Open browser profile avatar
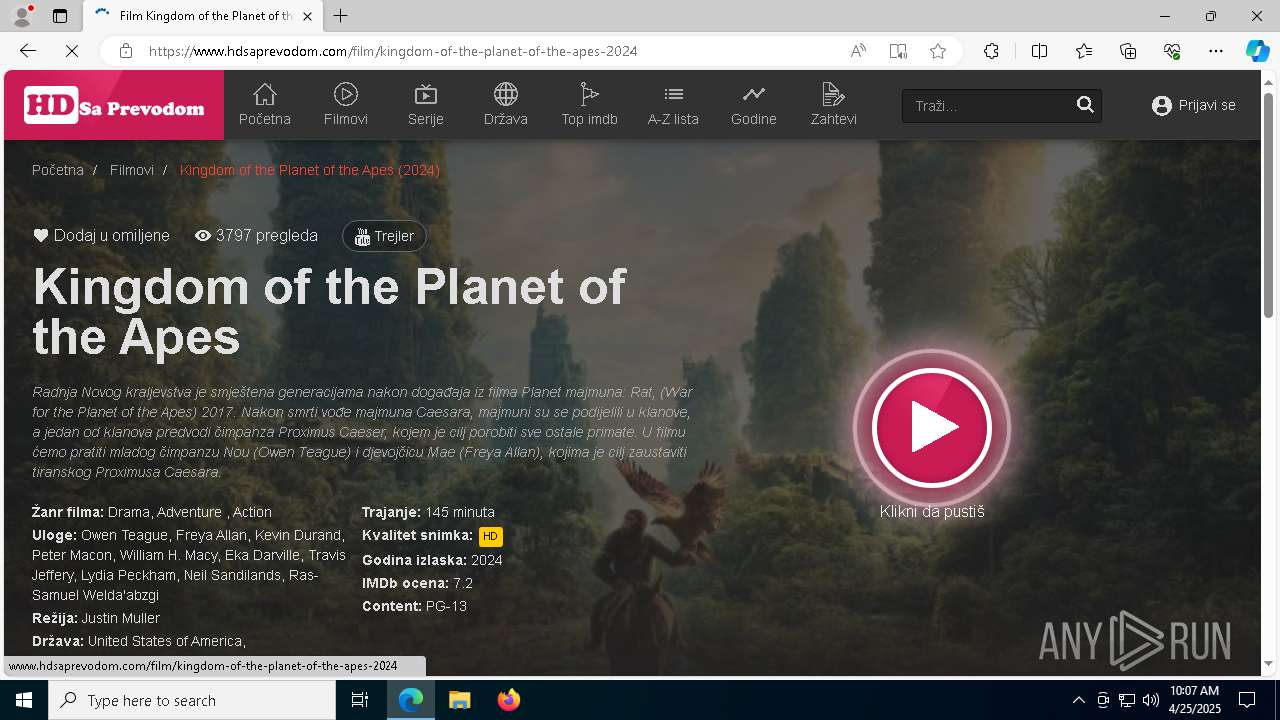1280x720 pixels. (x=21, y=16)
